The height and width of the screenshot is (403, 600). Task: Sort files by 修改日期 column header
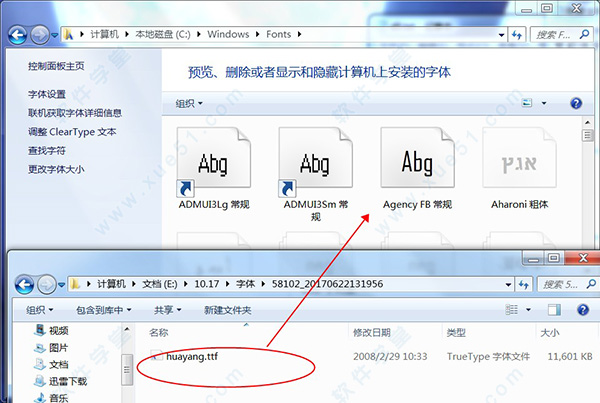pos(374,332)
